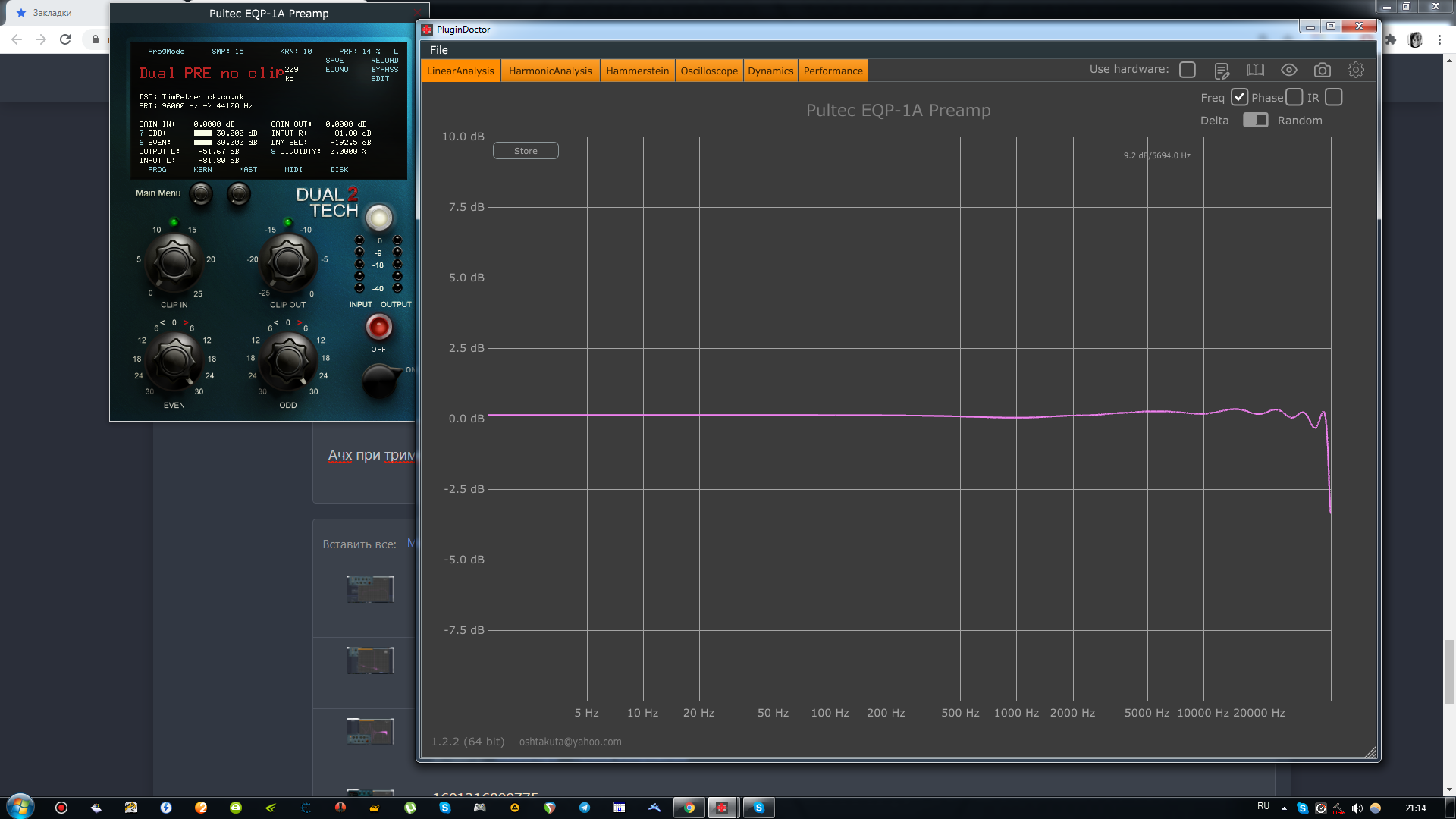Click the CLIP IN knob
1456x819 pixels.
pyautogui.click(x=174, y=262)
